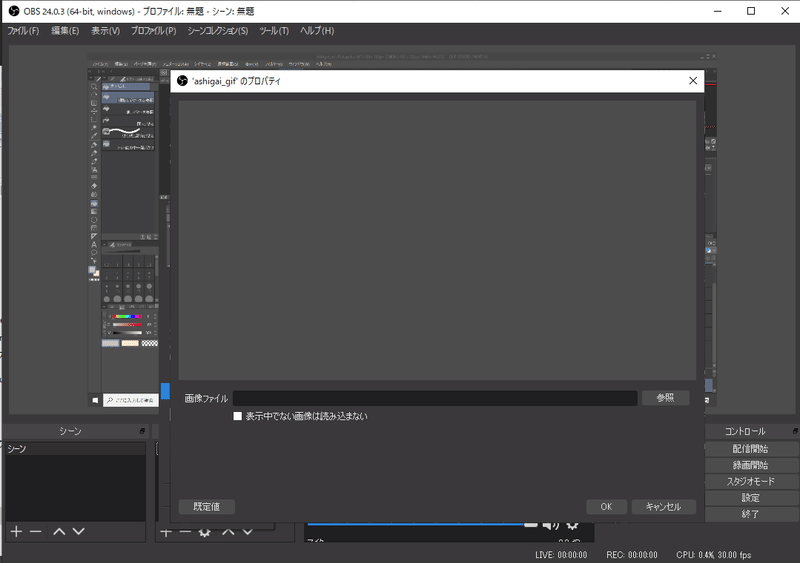Open the ツール(T) menu
Screen dimensions: 800x563
[x=274, y=31]
